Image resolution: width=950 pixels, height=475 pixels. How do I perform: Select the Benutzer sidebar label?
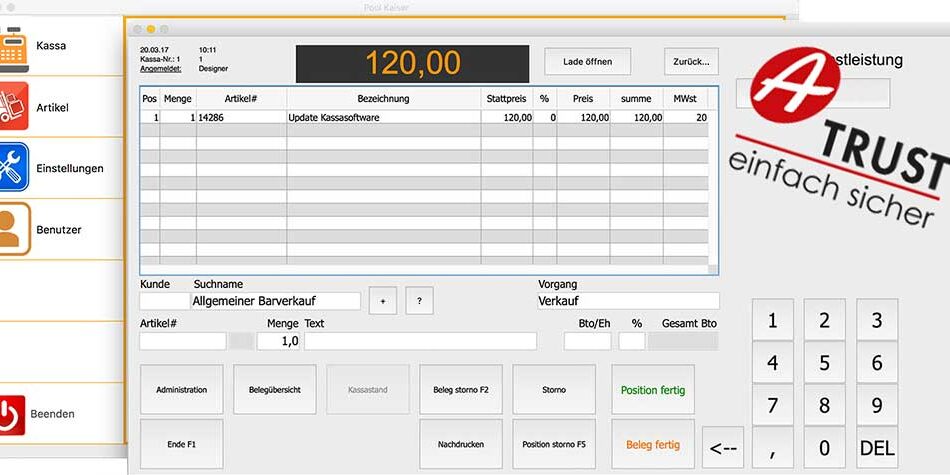59,230
